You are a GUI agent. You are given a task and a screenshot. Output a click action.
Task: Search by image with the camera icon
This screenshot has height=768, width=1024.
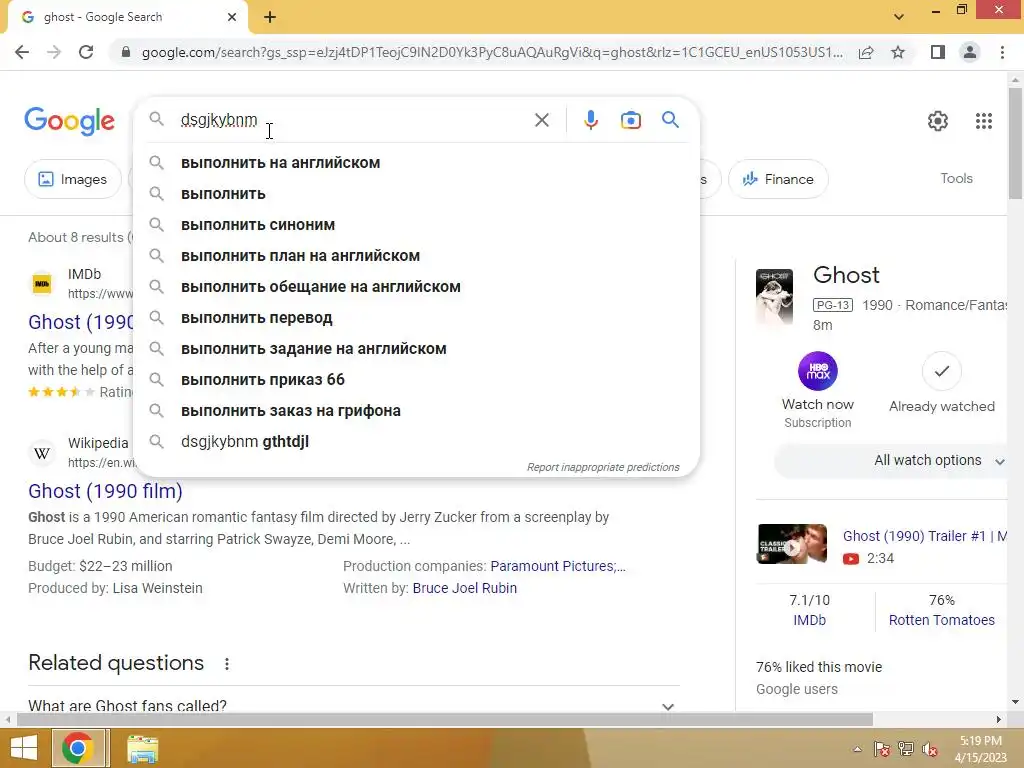click(x=631, y=120)
